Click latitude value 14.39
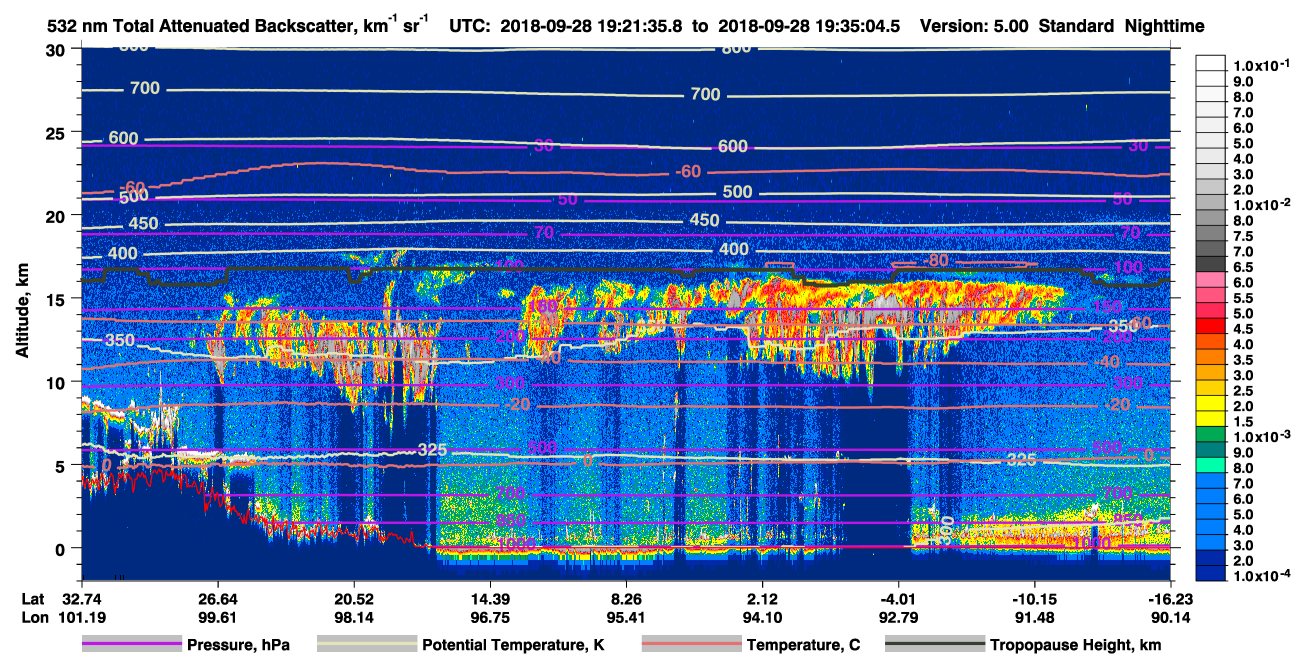The height and width of the screenshot is (667, 1300). click(x=489, y=598)
